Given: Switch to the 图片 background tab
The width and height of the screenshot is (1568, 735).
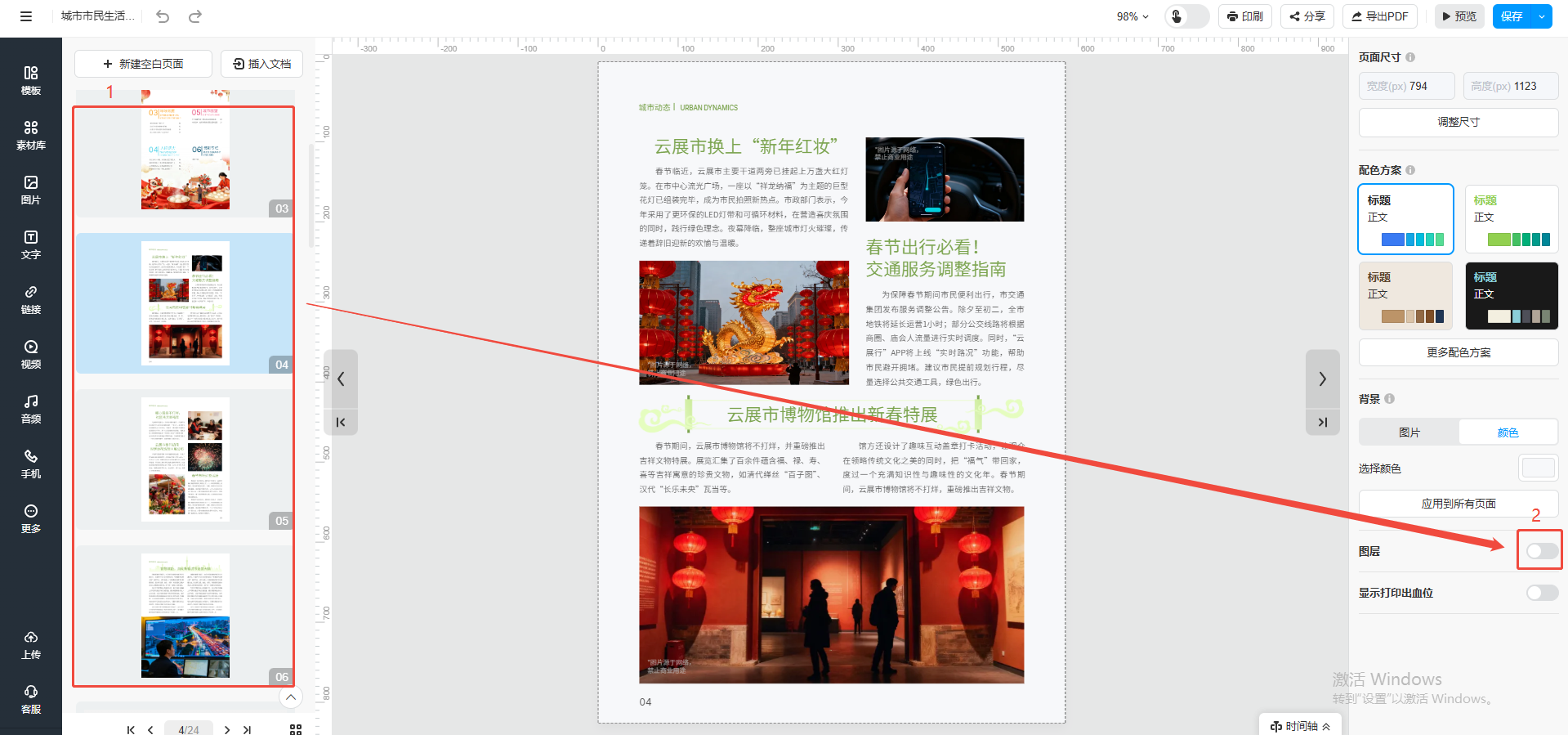Looking at the screenshot, I should 1409,432.
